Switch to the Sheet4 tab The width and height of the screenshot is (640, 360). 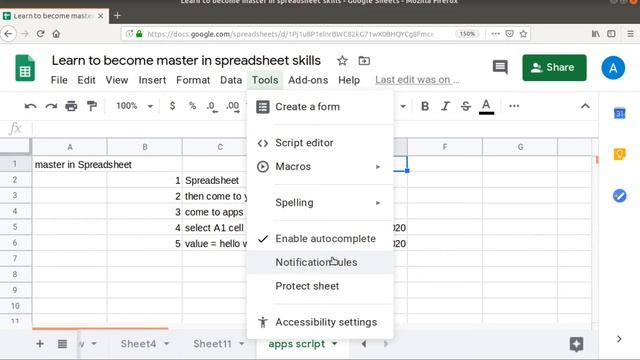(138, 344)
